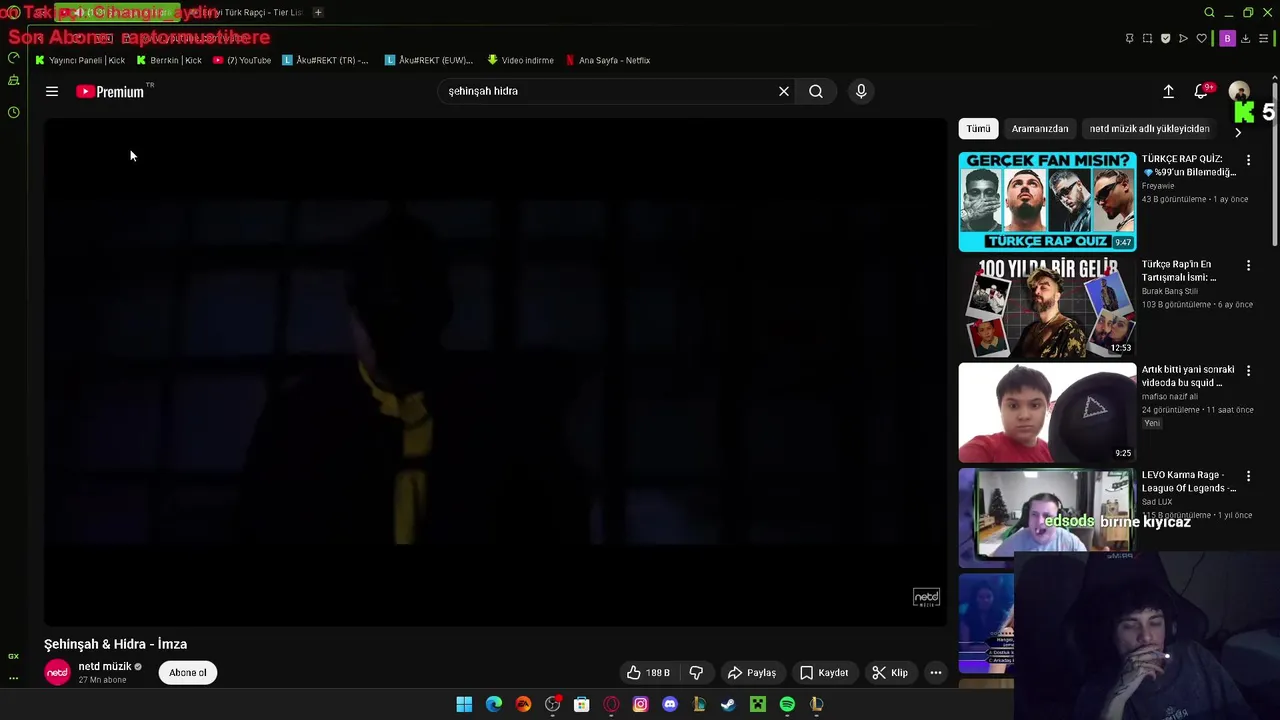Open GX Cleaner in the sidebar
This screenshot has width=1280, height=720.
pyautogui.click(x=13, y=81)
